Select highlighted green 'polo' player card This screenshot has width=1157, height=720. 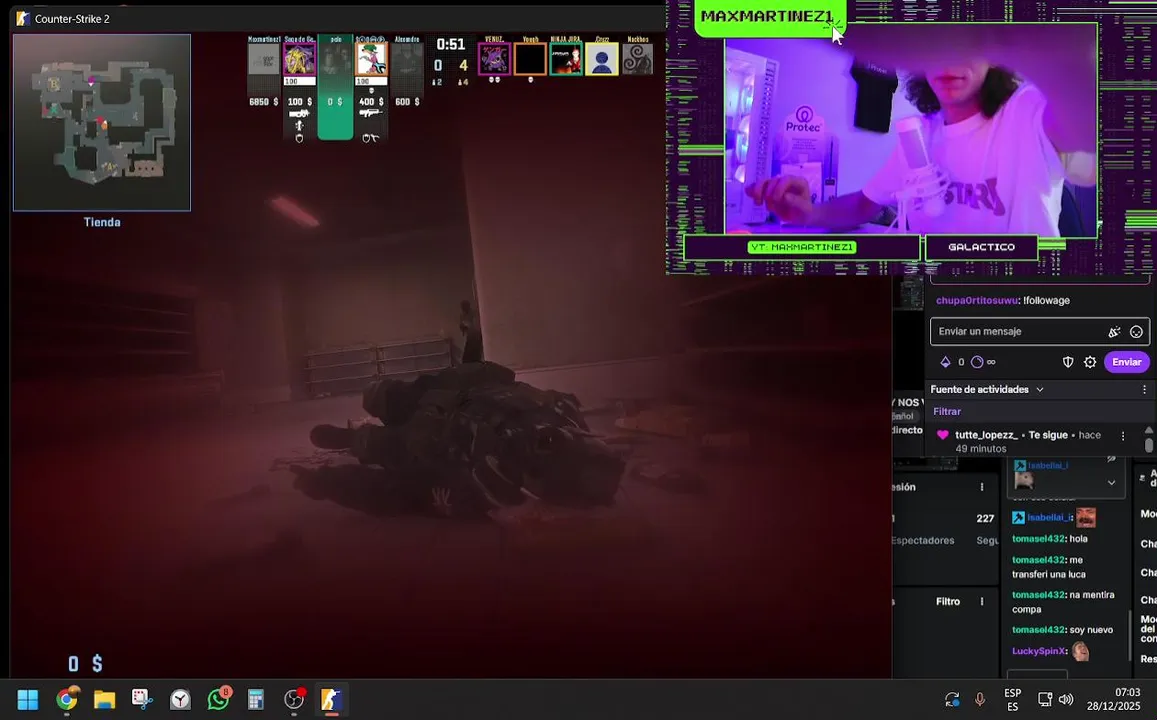click(x=335, y=86)
